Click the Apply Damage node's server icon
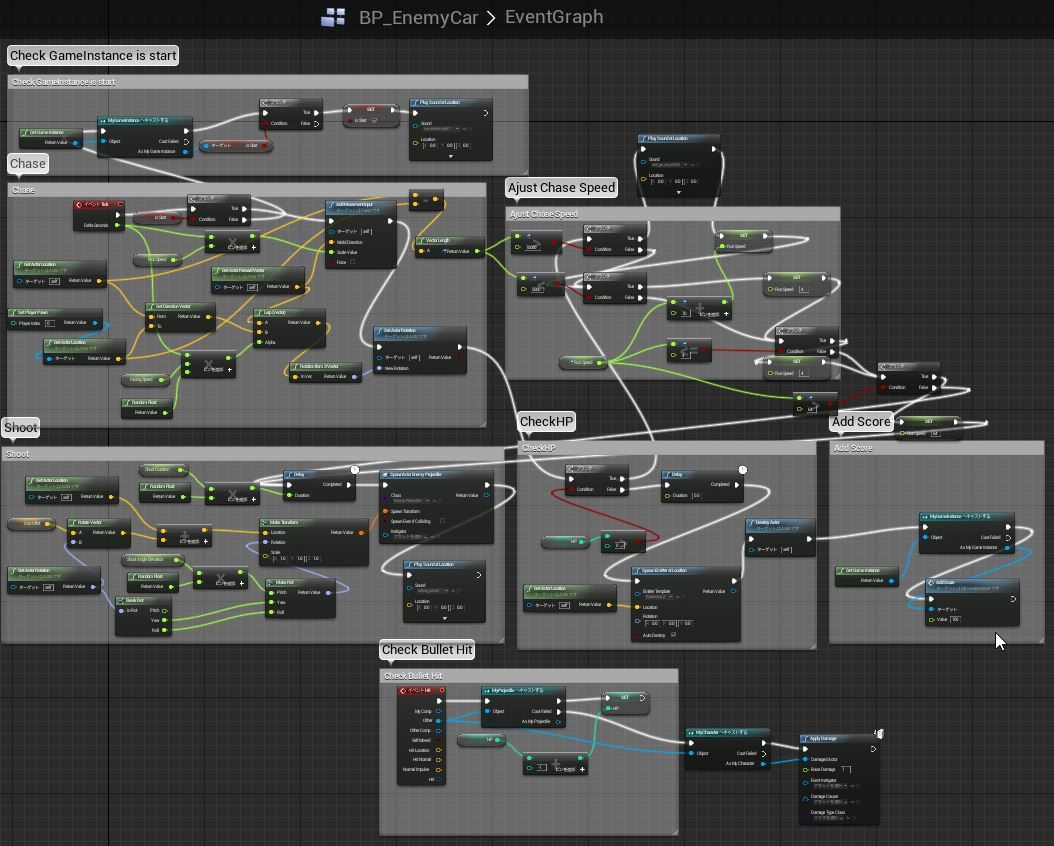 [878, 735]
